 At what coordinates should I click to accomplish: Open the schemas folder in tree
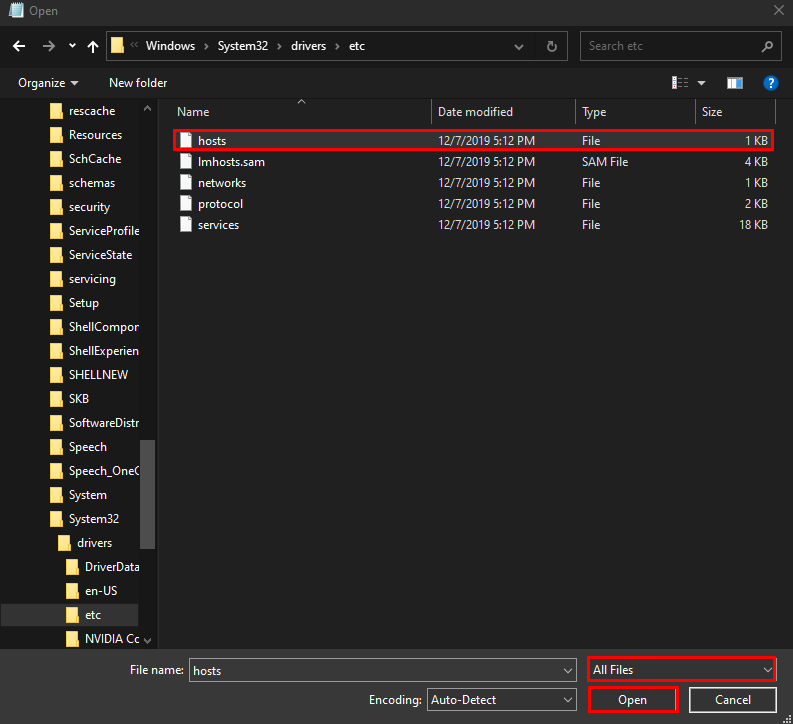(x=92, y=183)
